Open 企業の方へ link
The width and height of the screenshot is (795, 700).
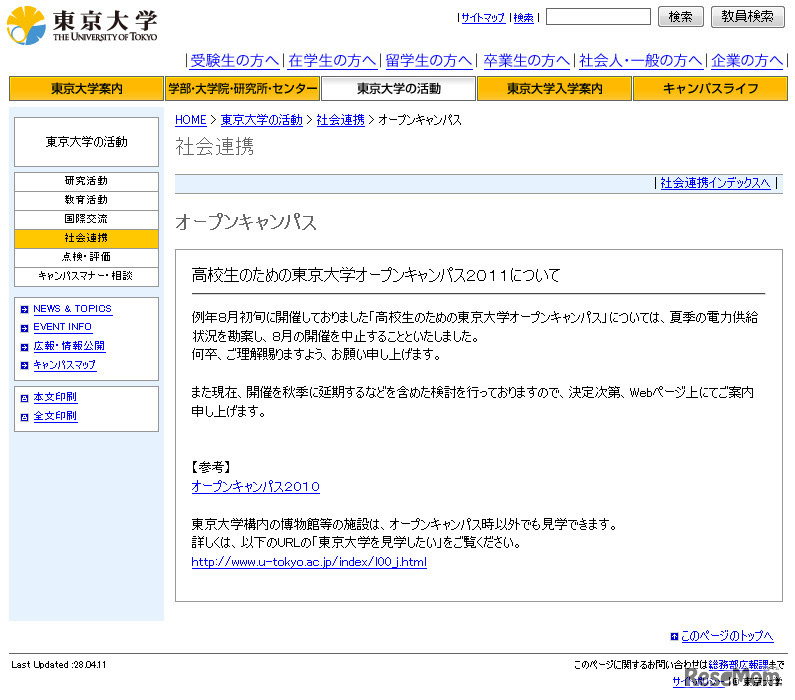pyautogui.click(x=747, y=61)
